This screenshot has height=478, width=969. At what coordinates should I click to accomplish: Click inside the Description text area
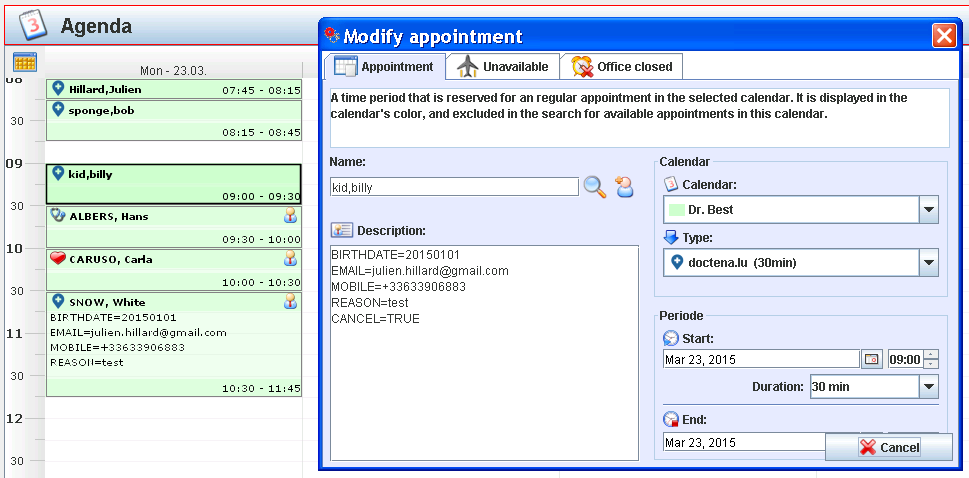click(484, 390)
